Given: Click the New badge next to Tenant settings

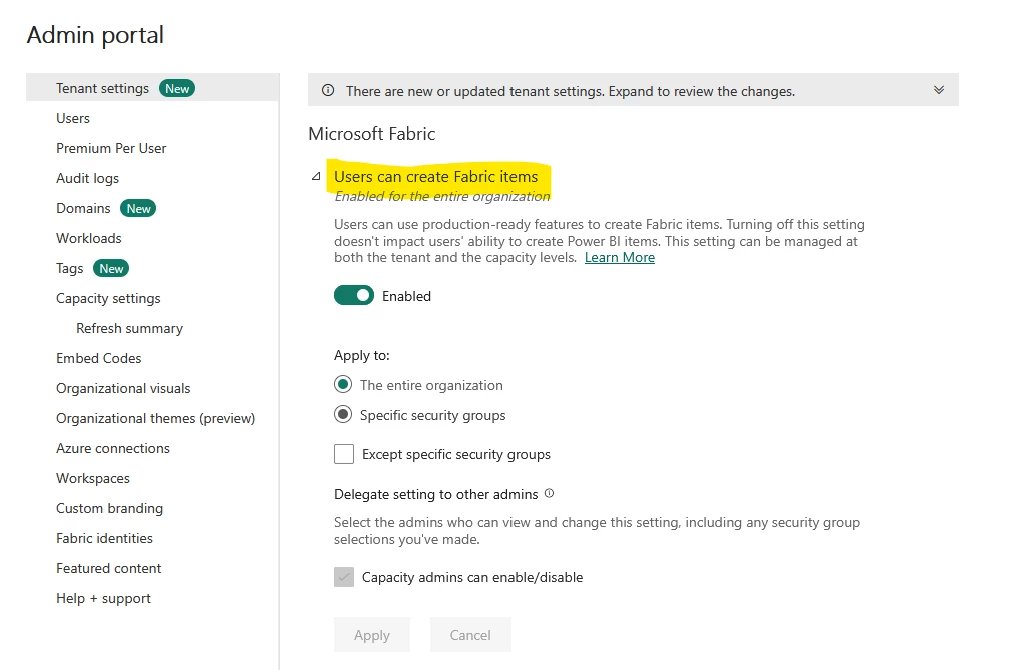Looking at the screenshot, I should pyautogui.click(x=177, y=88).
